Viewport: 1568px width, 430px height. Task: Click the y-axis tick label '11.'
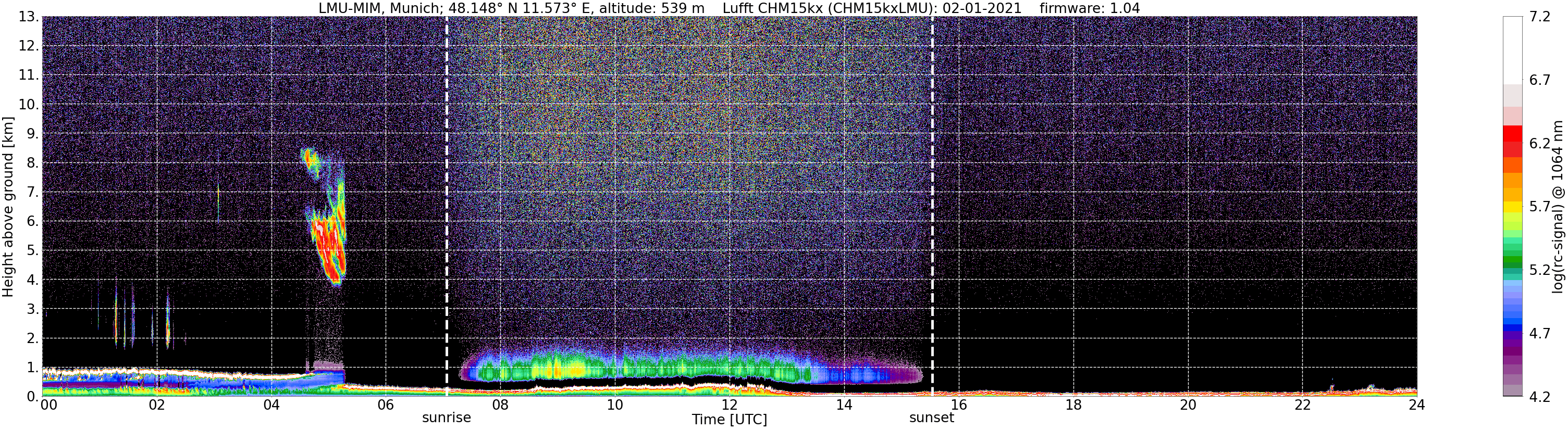(28, 75)
